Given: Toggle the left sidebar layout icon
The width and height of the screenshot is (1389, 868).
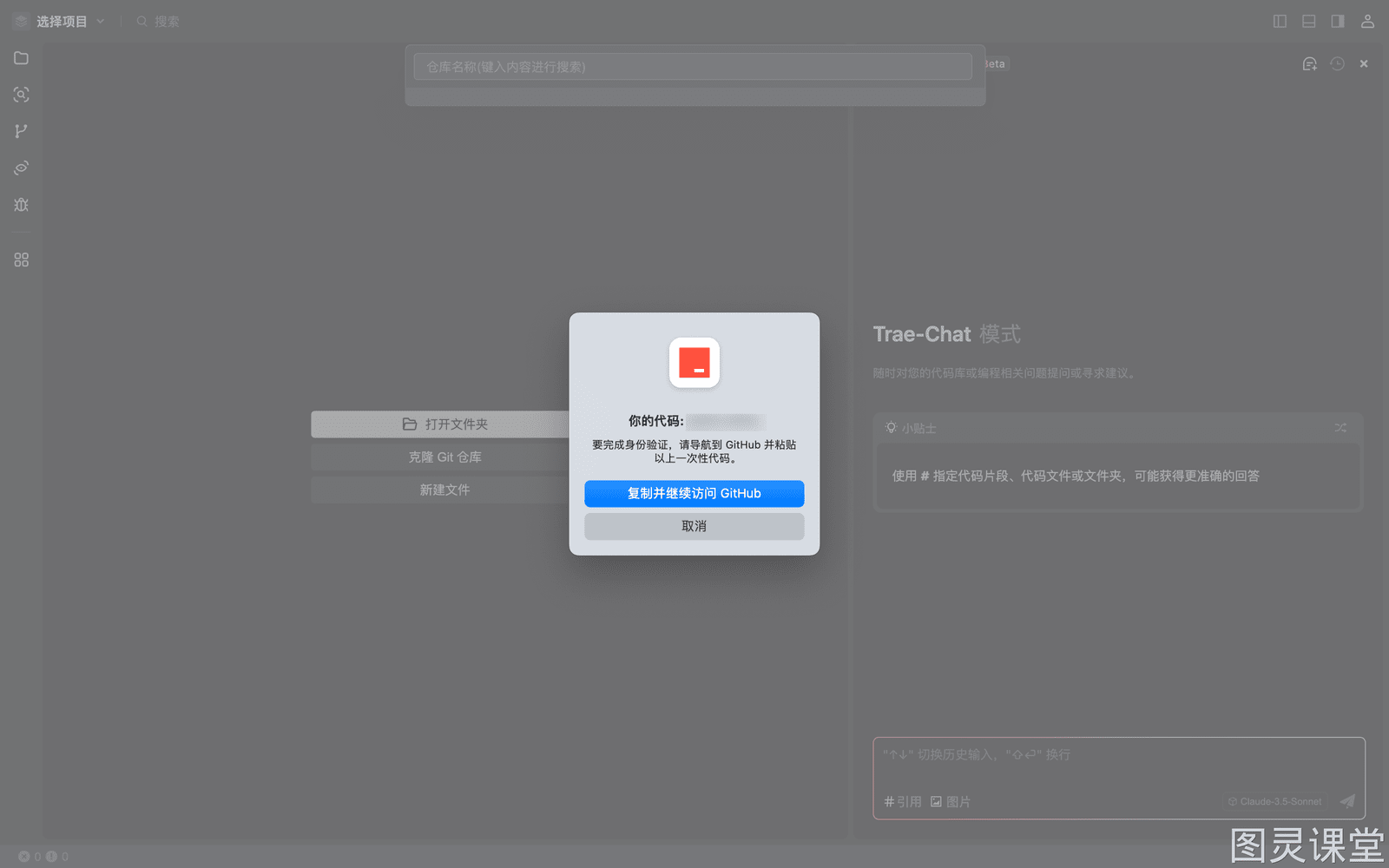Looking at the screenshot, I should click(1280, 22).
